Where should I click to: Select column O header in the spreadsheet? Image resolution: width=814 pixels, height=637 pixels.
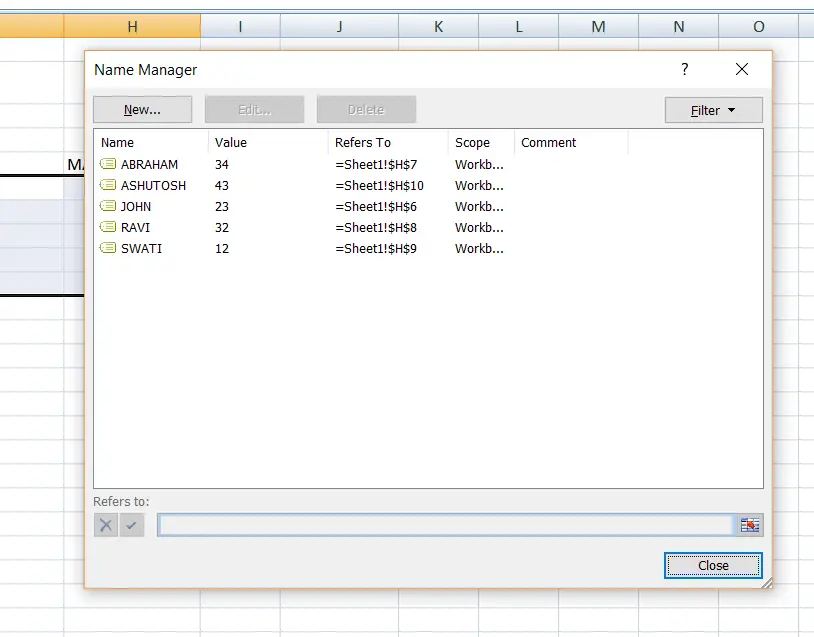[x=758, y=26]
